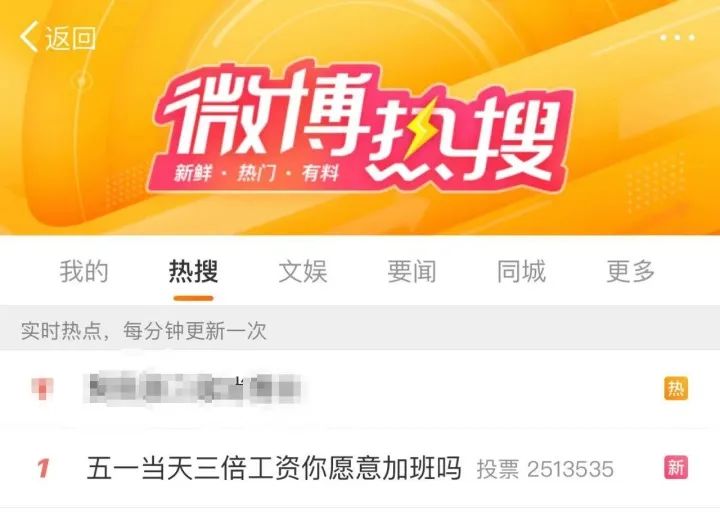Viewport: 720px width, 516px height.
Task: Switch to the 我的 tab
Action: (x=84, y=271)
